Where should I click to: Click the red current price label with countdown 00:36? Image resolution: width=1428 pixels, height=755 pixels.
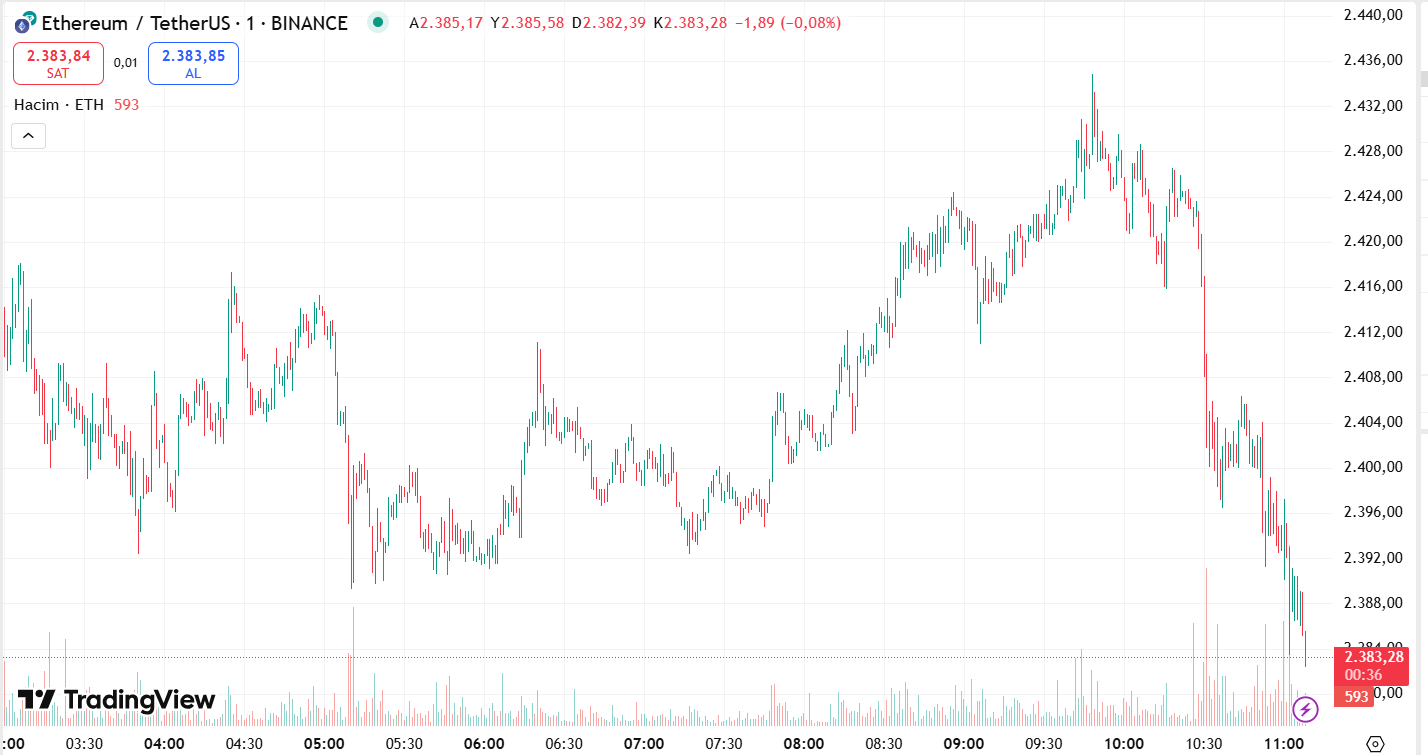1371,666
